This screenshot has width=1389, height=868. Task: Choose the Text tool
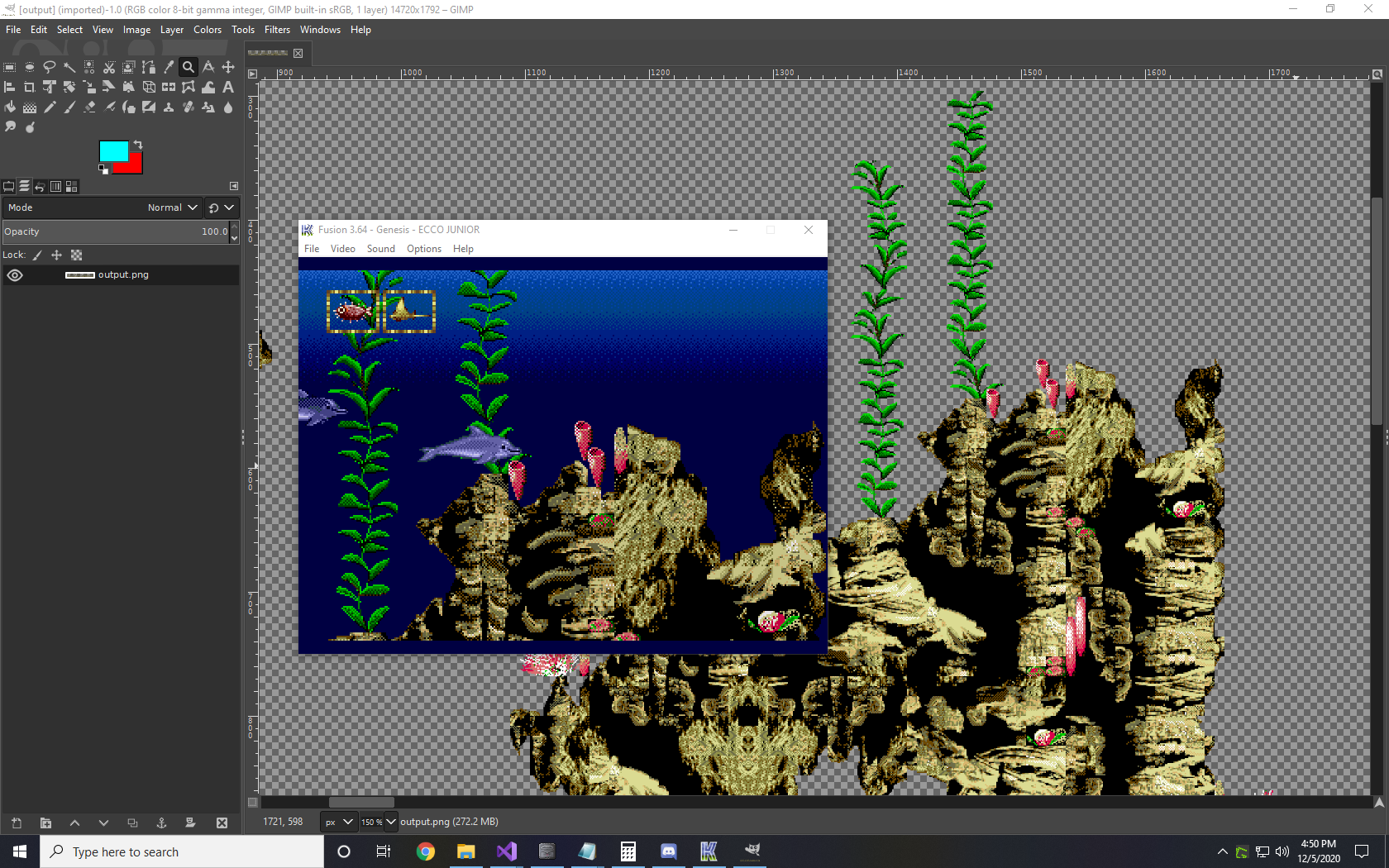pos(228,87)
